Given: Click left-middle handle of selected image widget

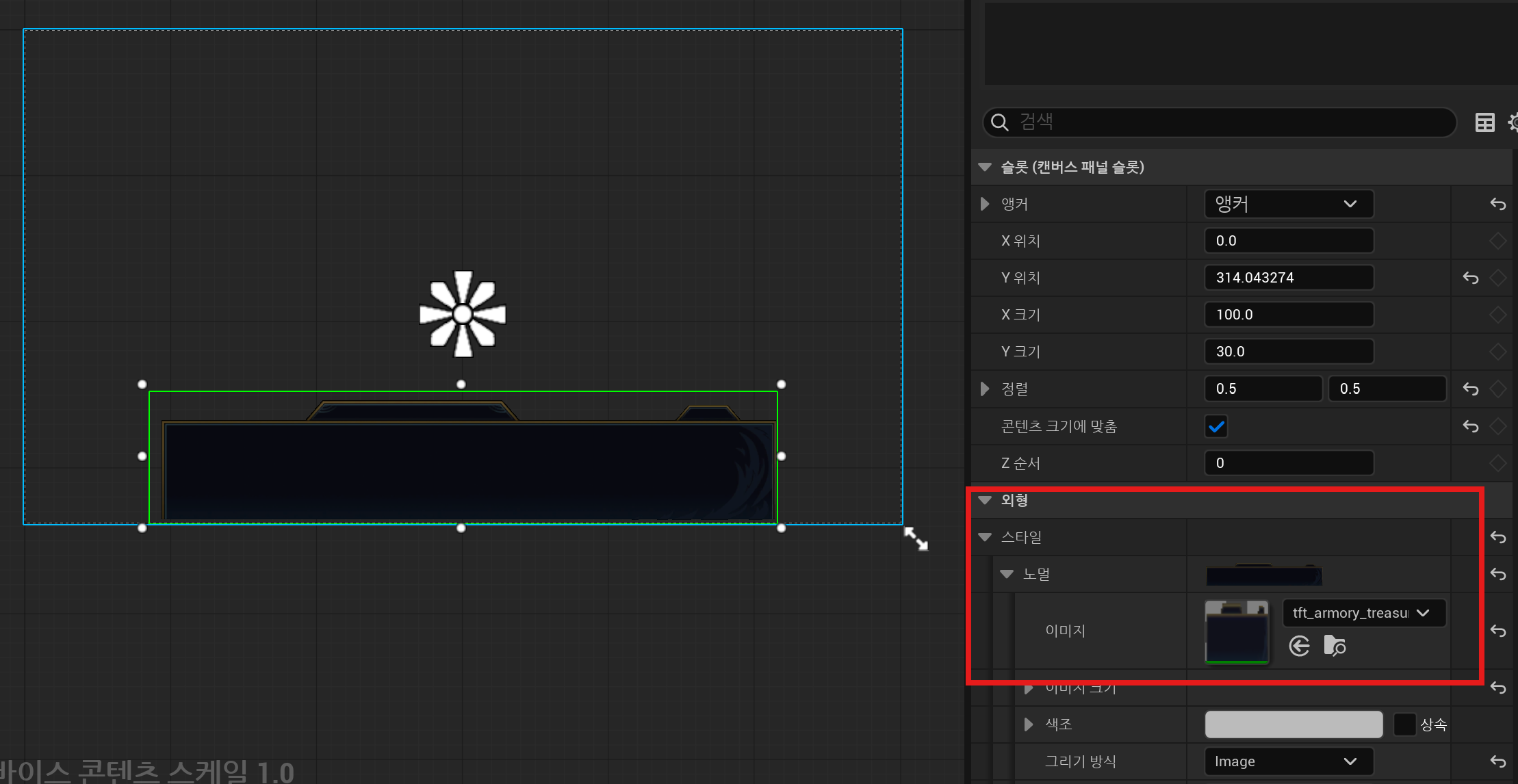Looking at the screenshot, I should point(142,456).
